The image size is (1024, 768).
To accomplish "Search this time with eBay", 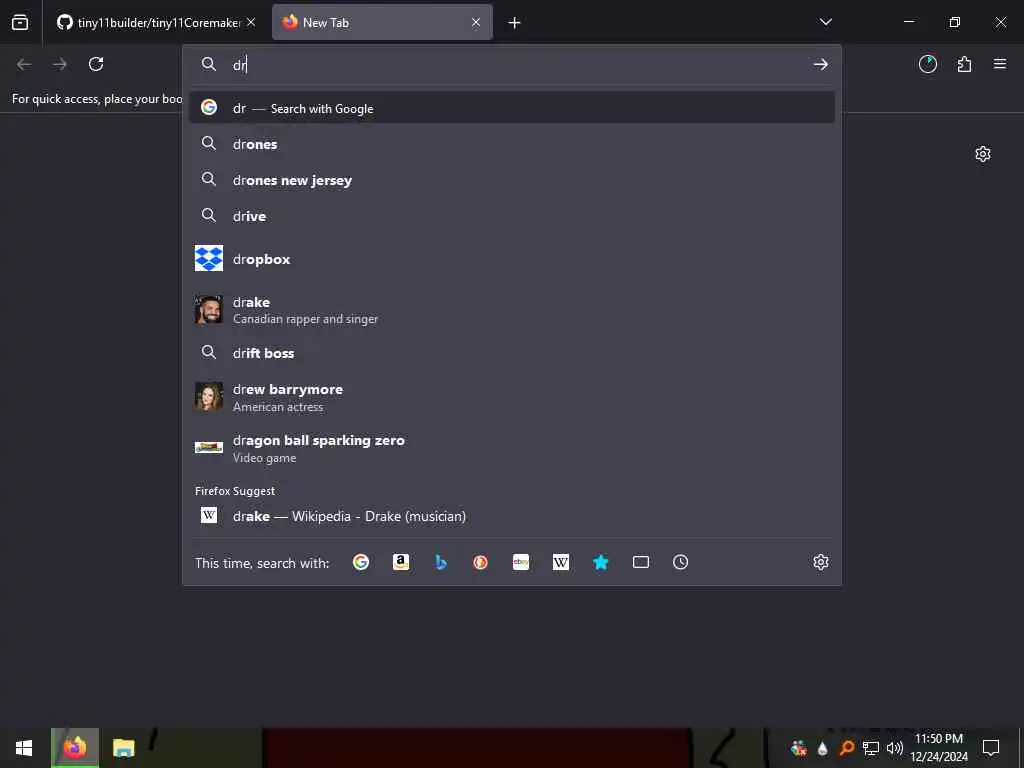I will point(521,562).
